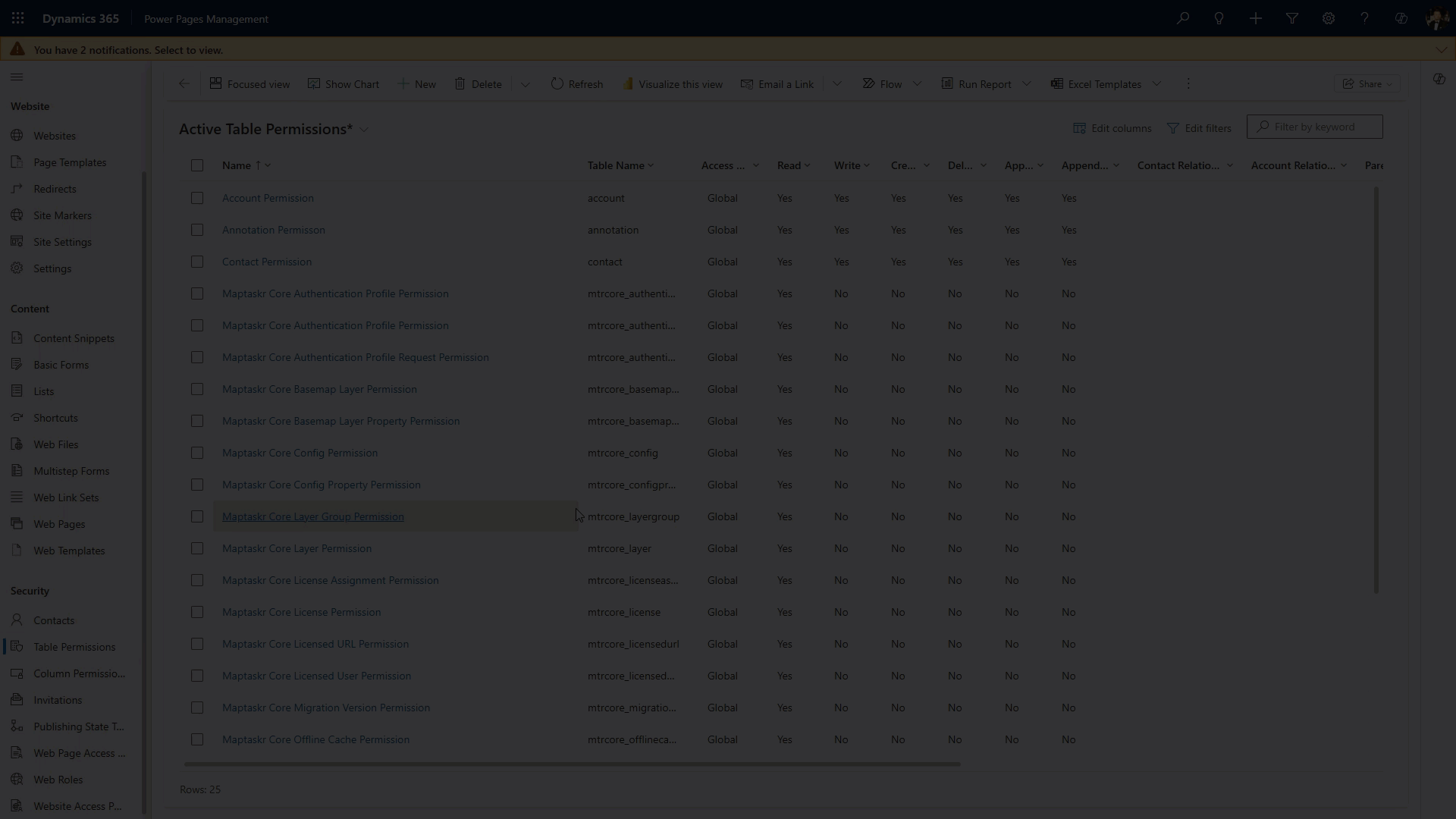This screenshot has width=1456, height=819.
Task: Click the back arrow in command bar
Action: point(184,83)
